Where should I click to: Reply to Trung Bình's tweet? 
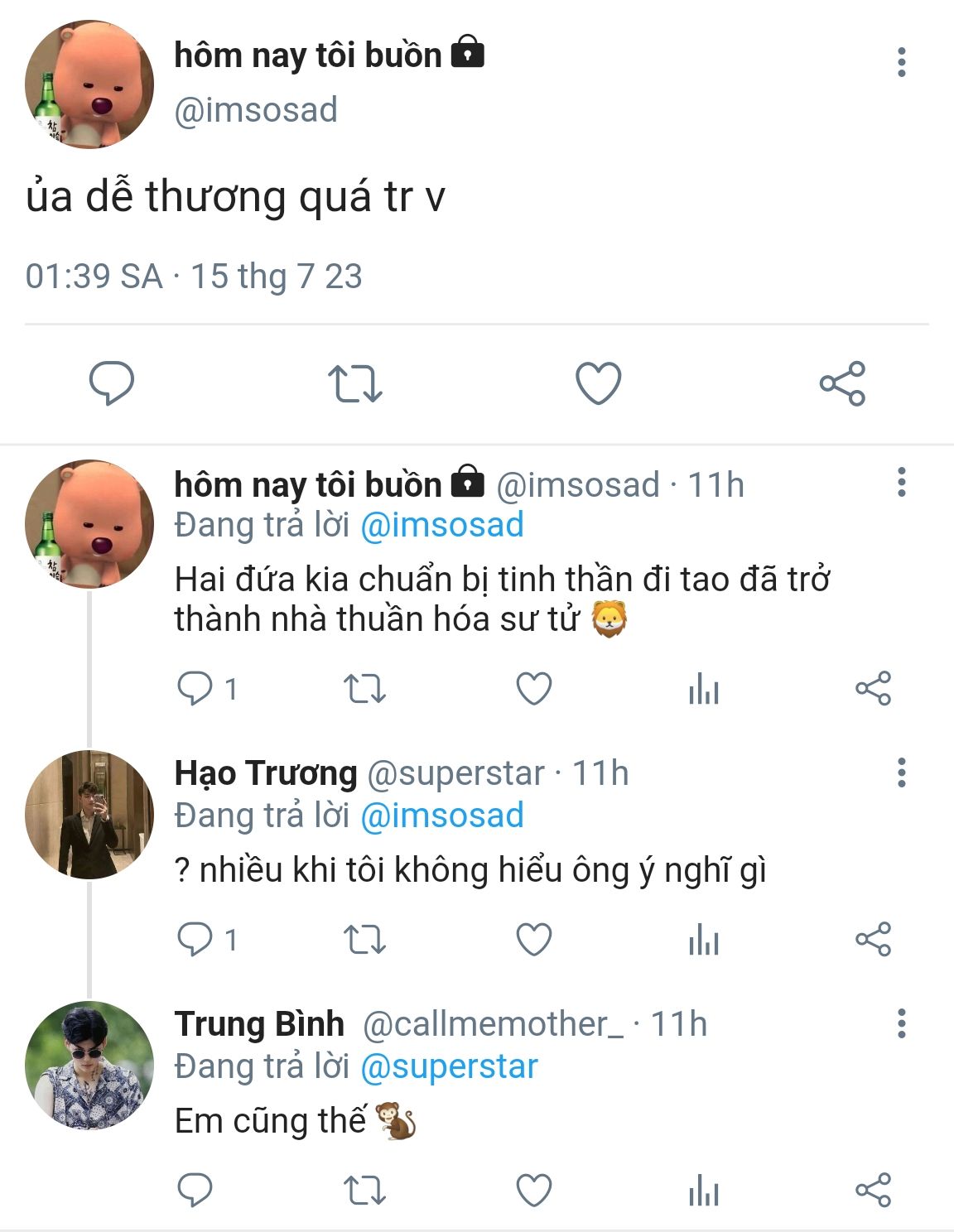195,1191
